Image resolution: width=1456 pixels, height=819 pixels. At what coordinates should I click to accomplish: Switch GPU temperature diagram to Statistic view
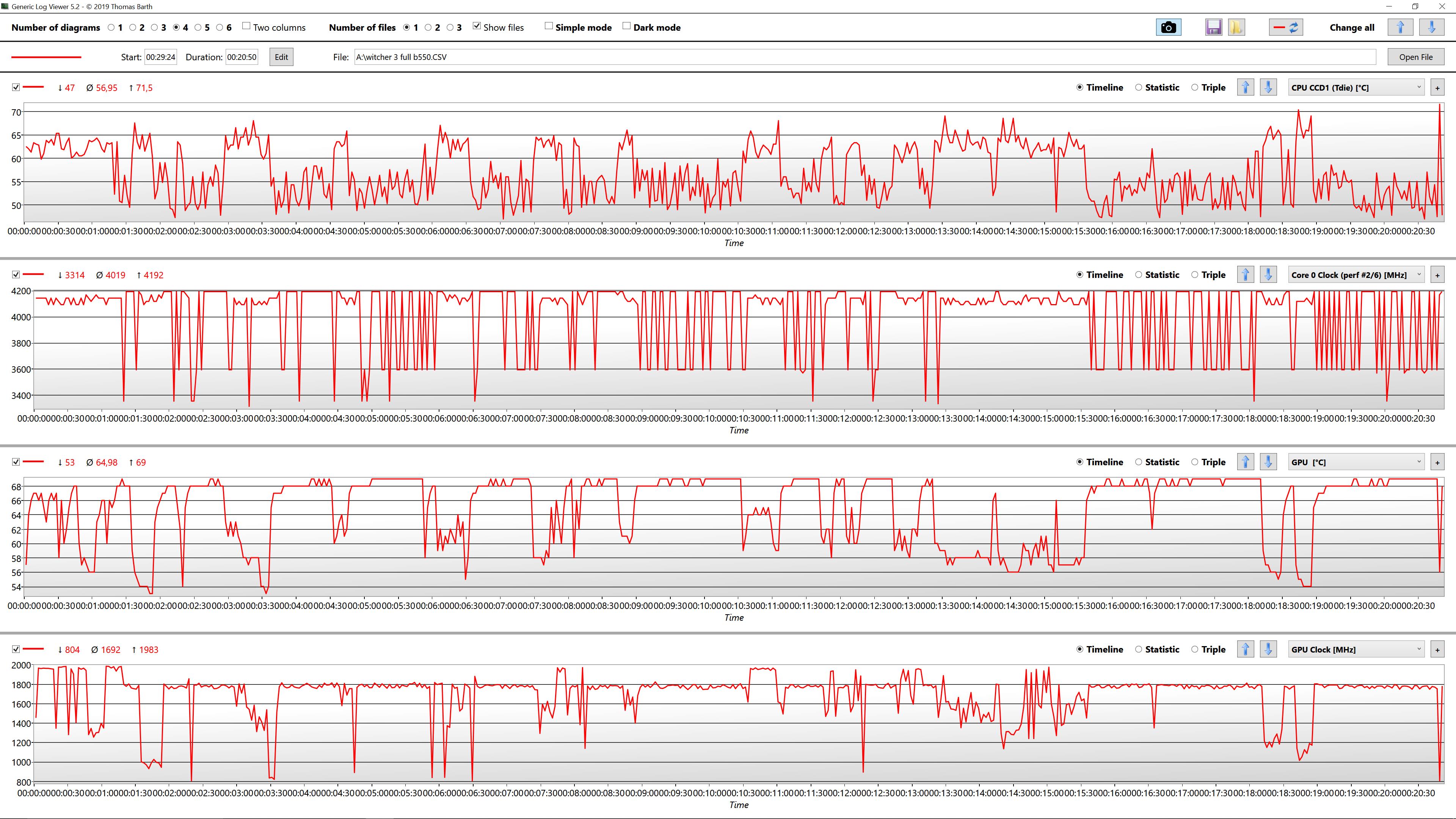tap(1139, 462)
